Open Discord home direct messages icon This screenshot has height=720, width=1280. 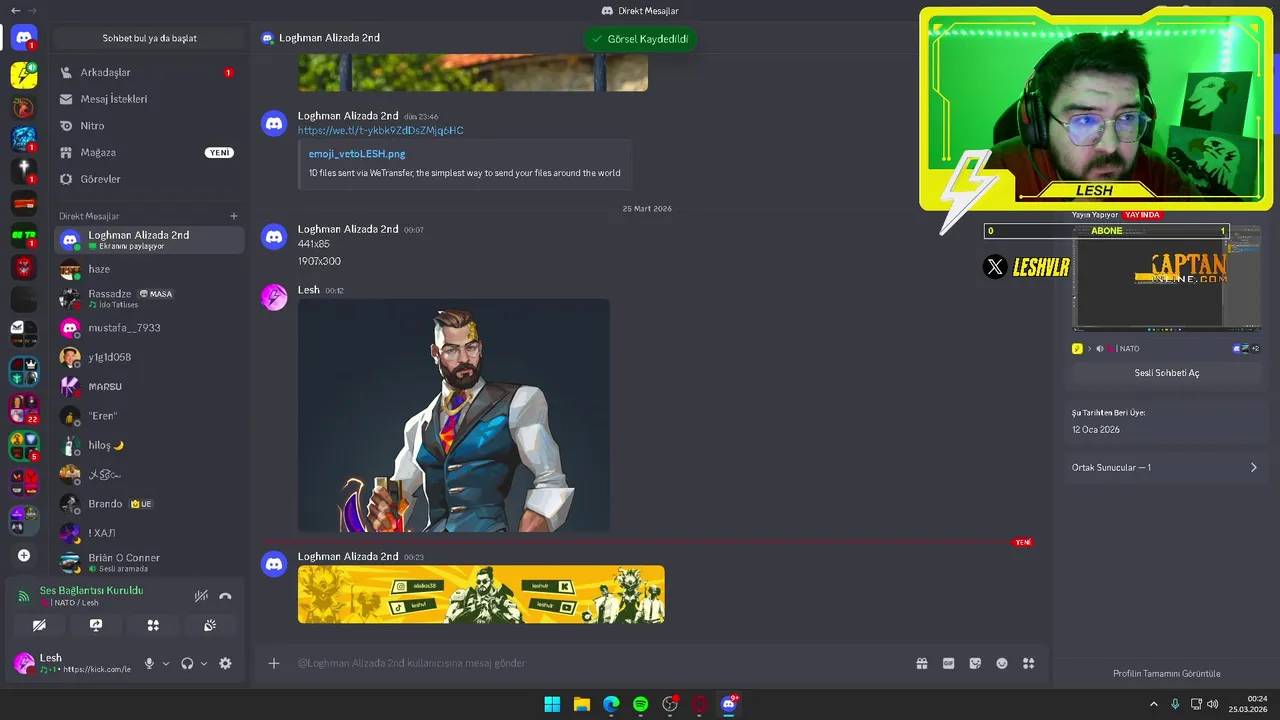click(24, 38)
